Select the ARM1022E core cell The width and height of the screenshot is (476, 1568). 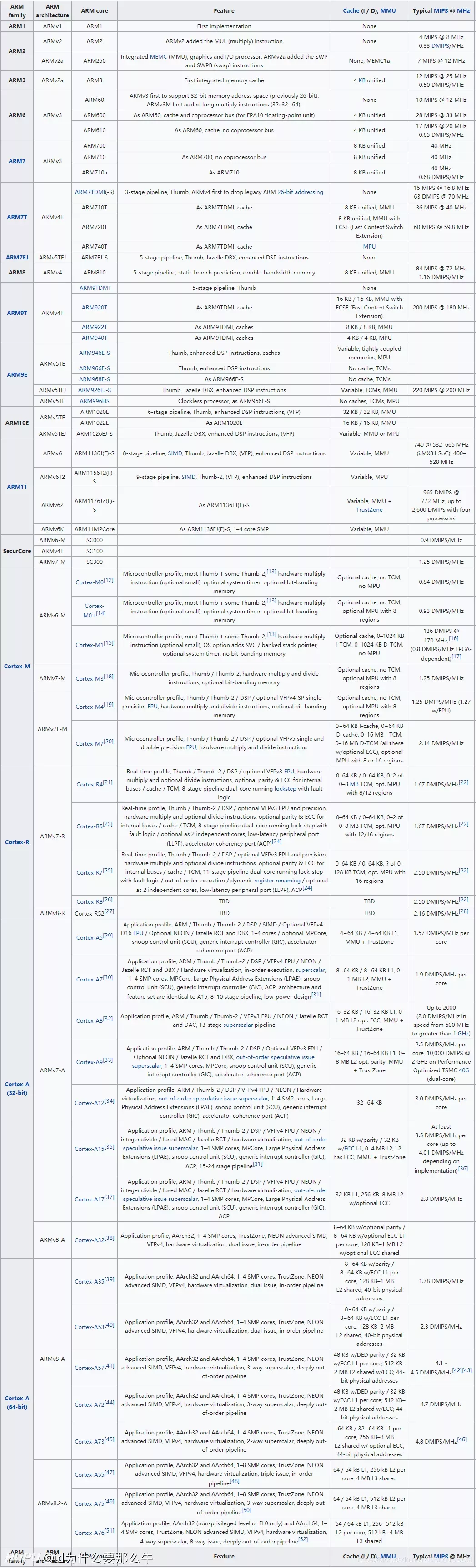pos(95,423)
